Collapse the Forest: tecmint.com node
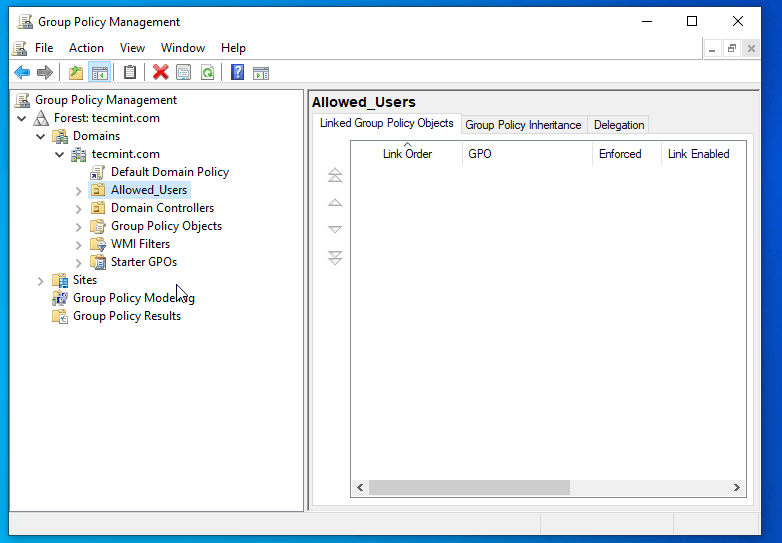782x543 pixels. (x=22, y=118)
